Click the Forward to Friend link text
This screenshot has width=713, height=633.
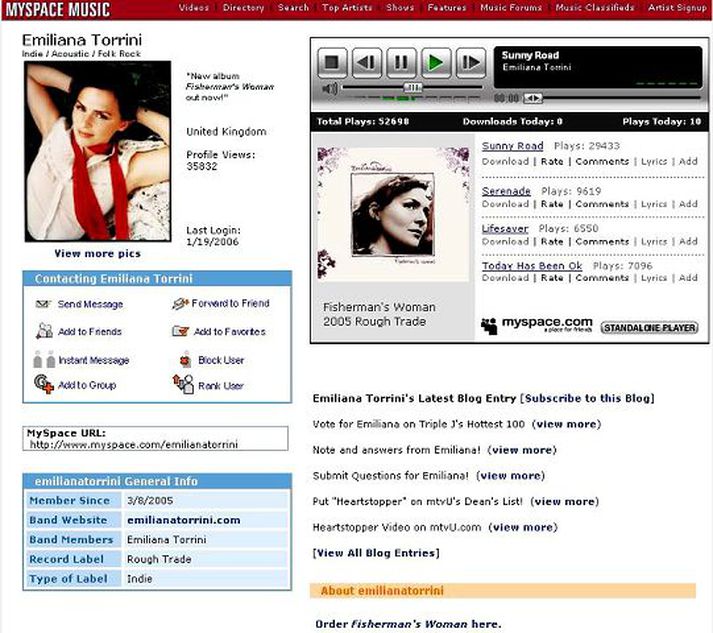pyautogui.click(x=230, y=303)
